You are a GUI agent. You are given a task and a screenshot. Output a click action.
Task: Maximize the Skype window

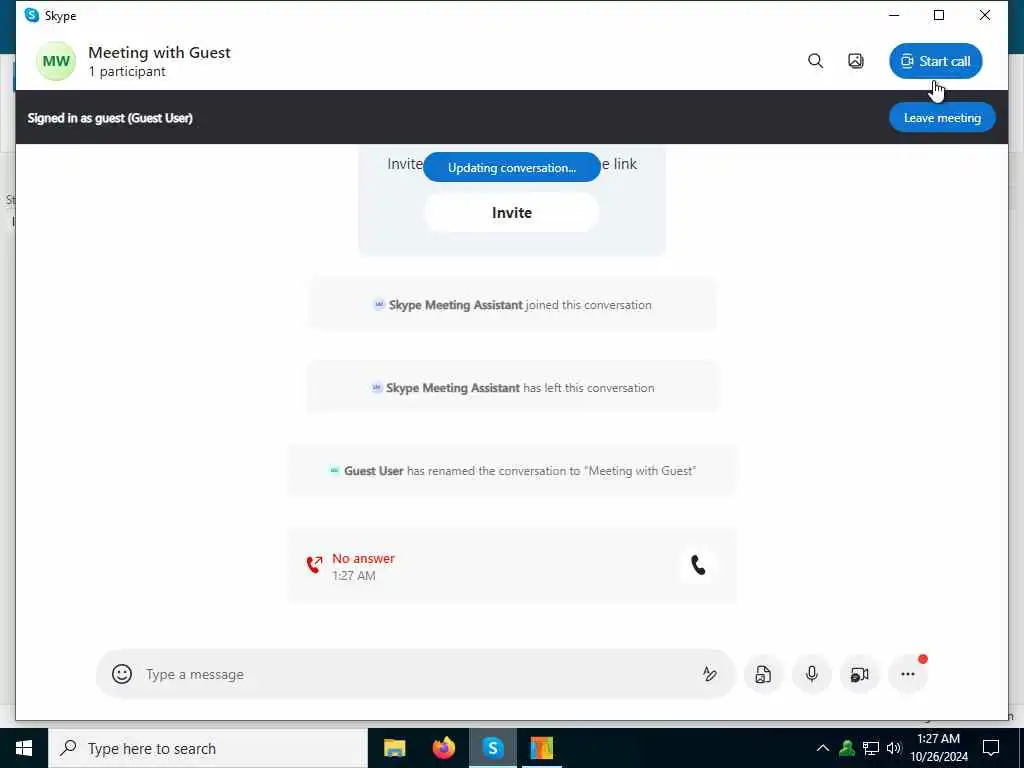coord(939,15)
